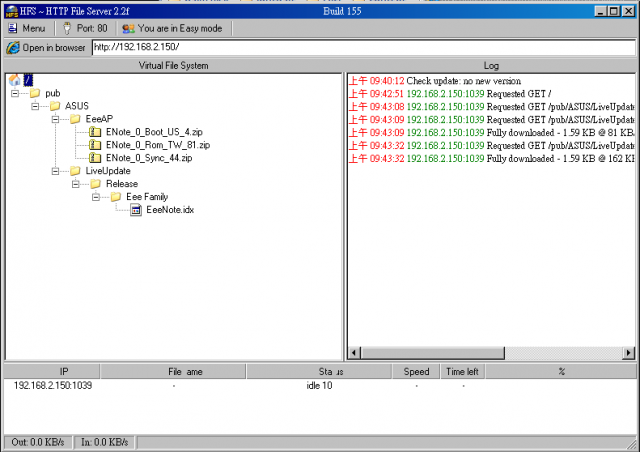640x452 pixels.
Task: Select the root '/' node label
Action: tap(28, 80)
